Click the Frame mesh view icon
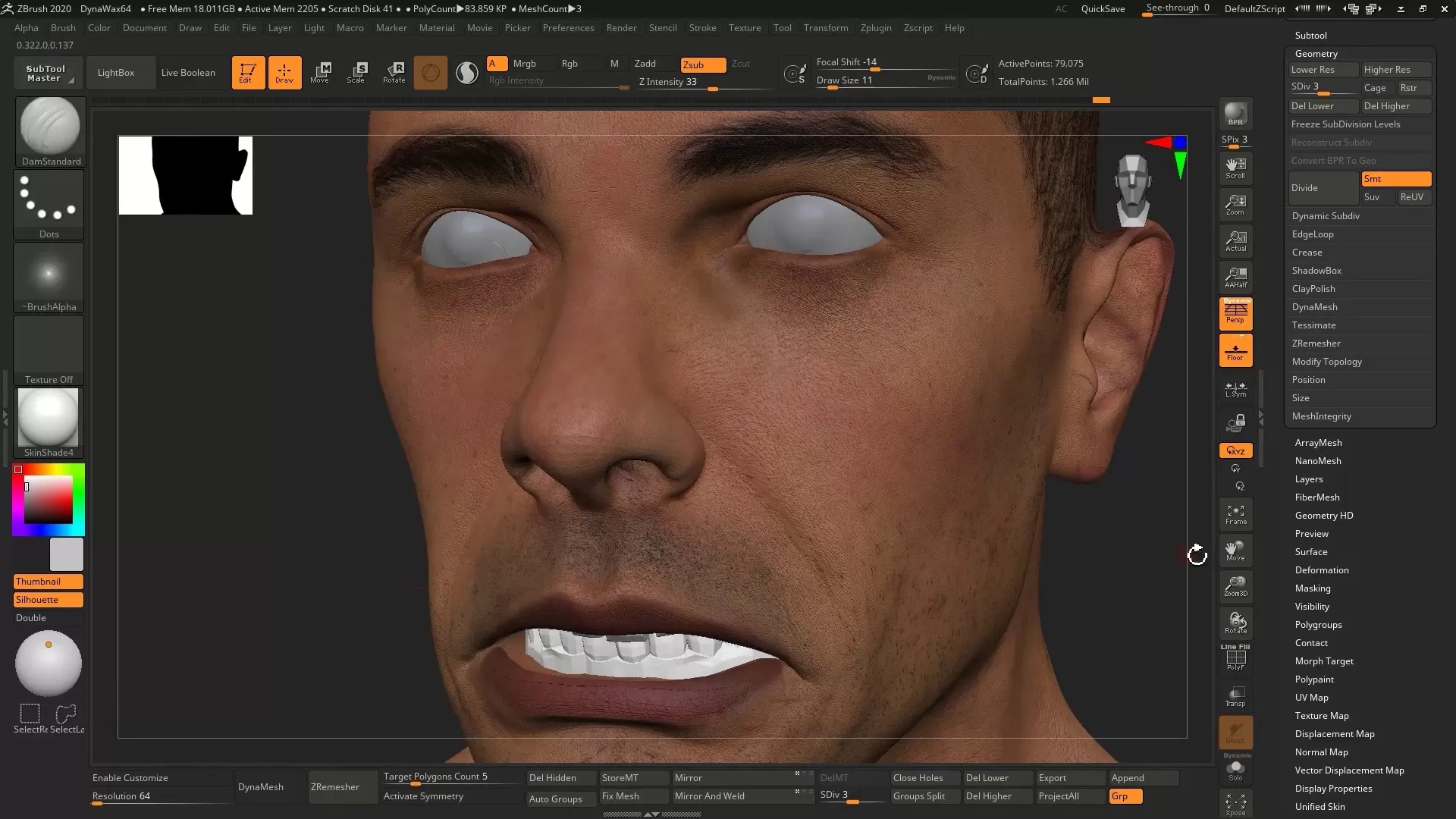The height and width of the screenshot is (819, 1456). [1235, 514]
